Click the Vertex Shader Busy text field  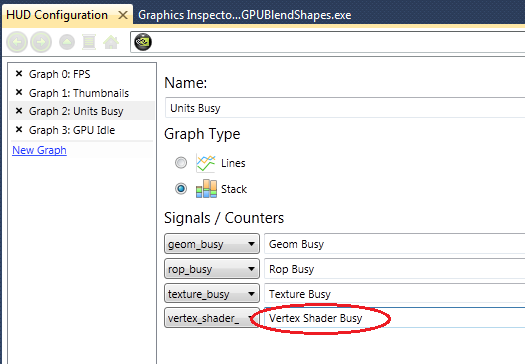click(394, 318)
